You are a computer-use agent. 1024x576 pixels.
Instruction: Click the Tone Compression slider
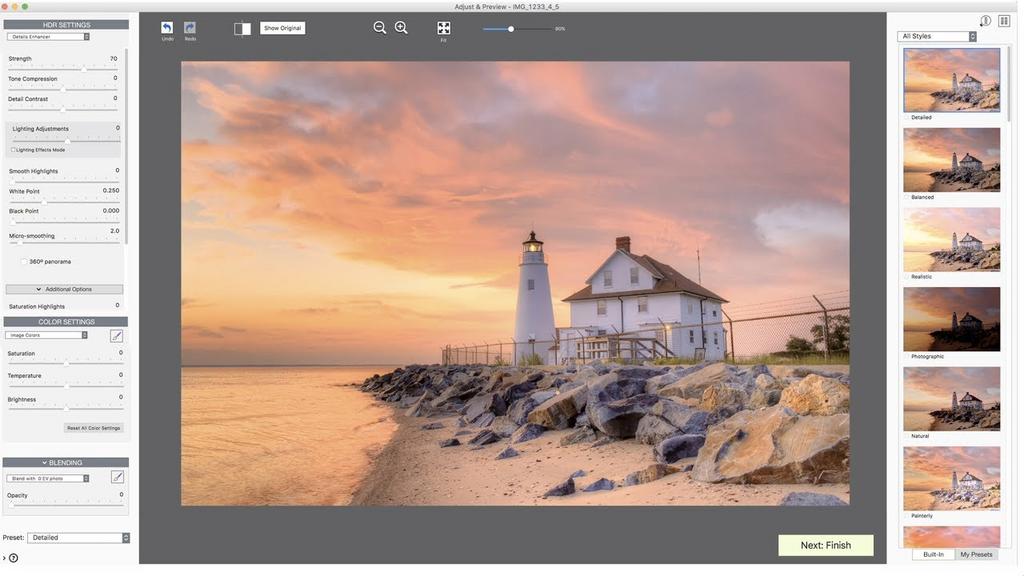click(63, 89)
